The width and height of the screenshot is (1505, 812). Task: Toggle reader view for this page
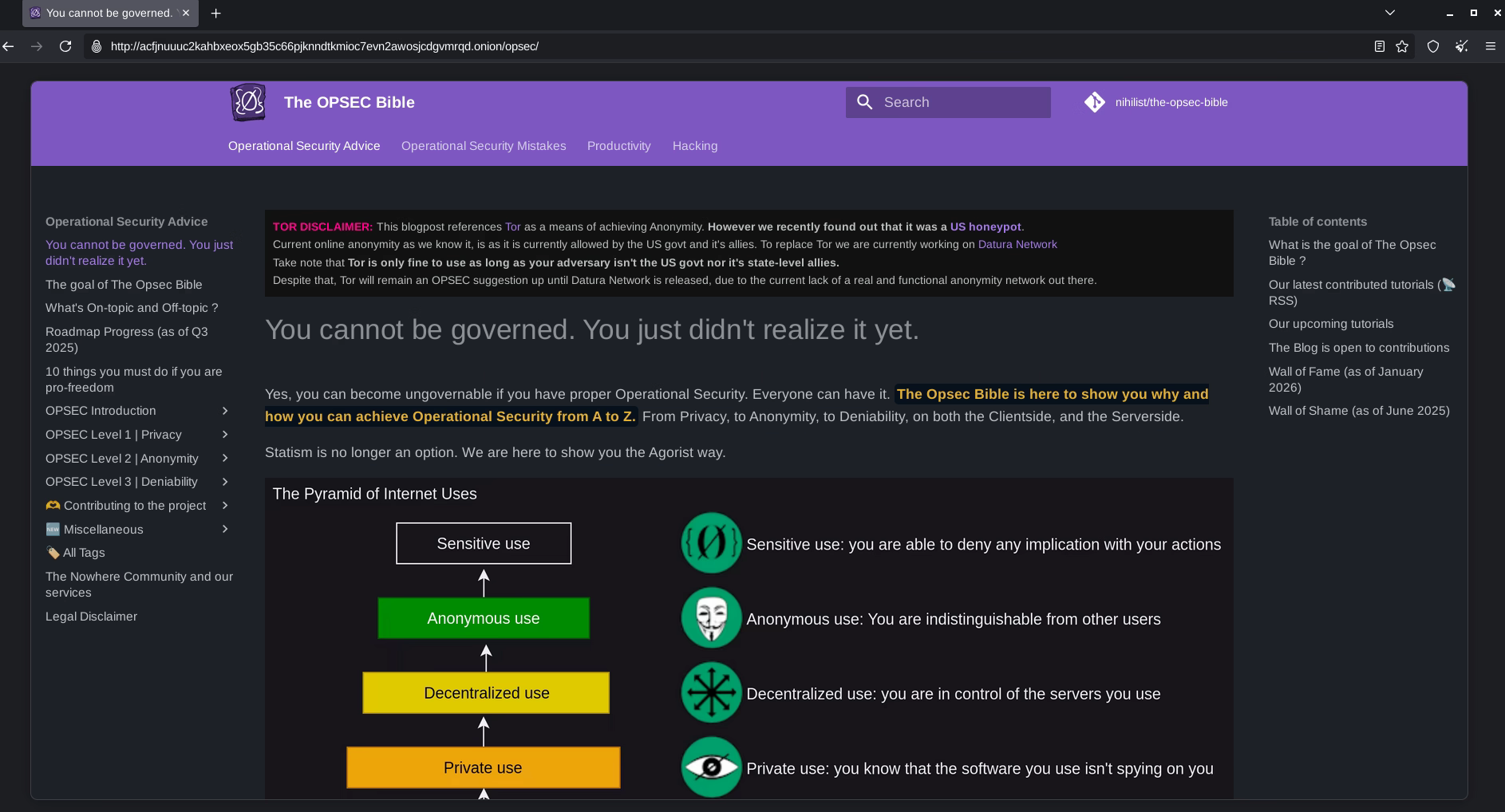click(x=1379, y=46)
